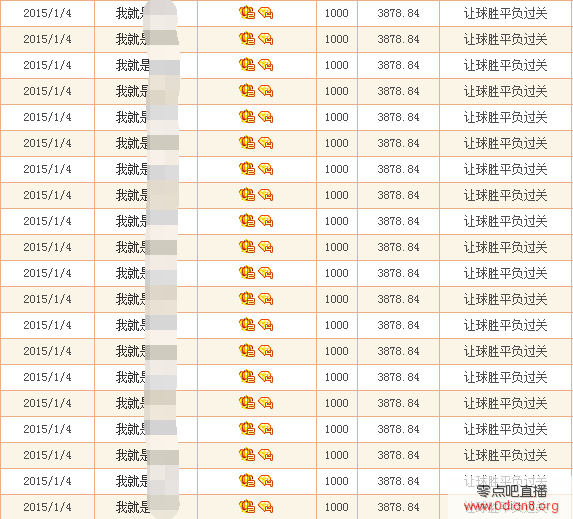
Task: Click the crown icon in the top row
Action: pyautogui.click(x=247, y=13)
